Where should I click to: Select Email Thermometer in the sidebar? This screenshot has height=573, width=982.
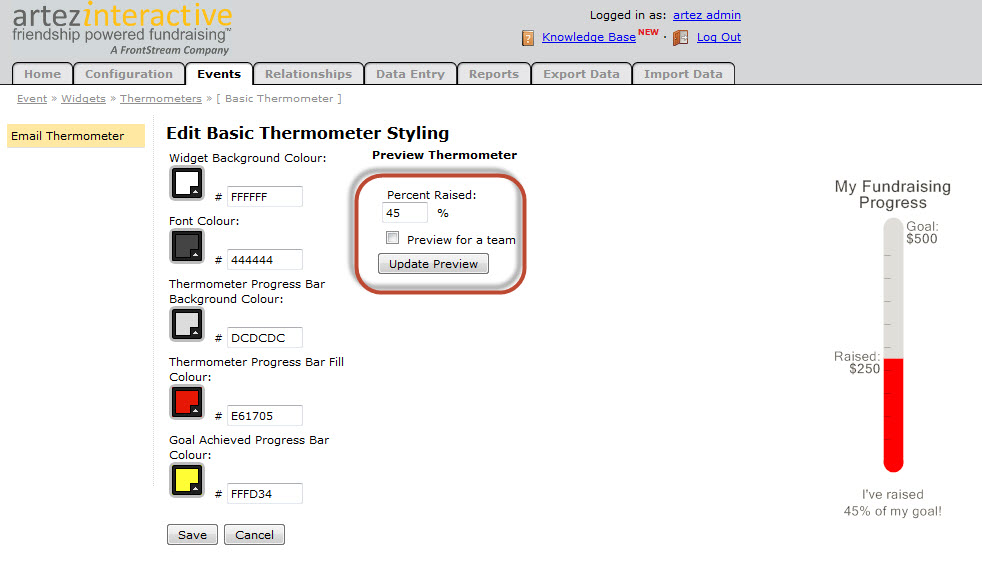(76, 136)
